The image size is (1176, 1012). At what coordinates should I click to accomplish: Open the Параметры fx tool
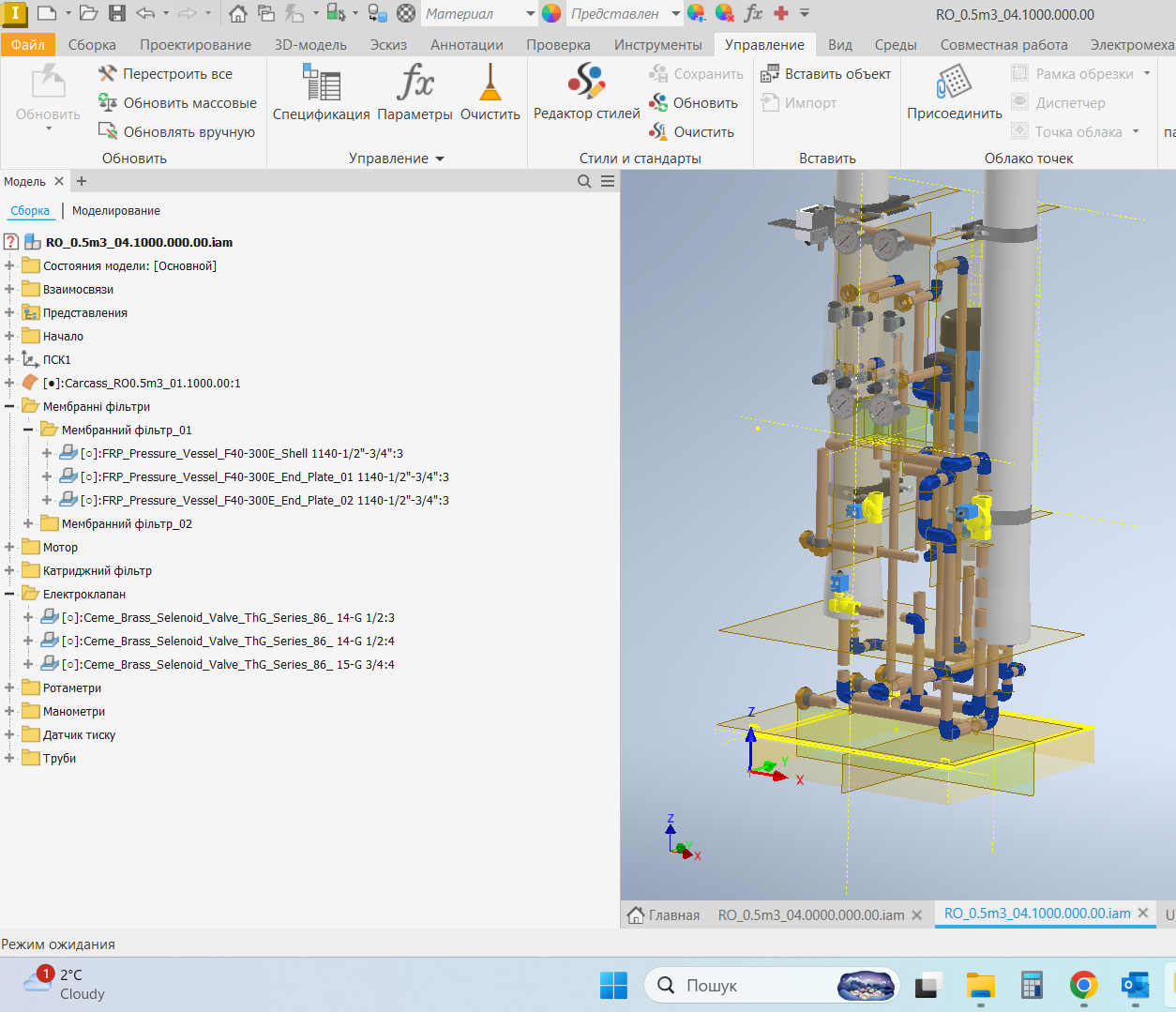click(415, 92)
